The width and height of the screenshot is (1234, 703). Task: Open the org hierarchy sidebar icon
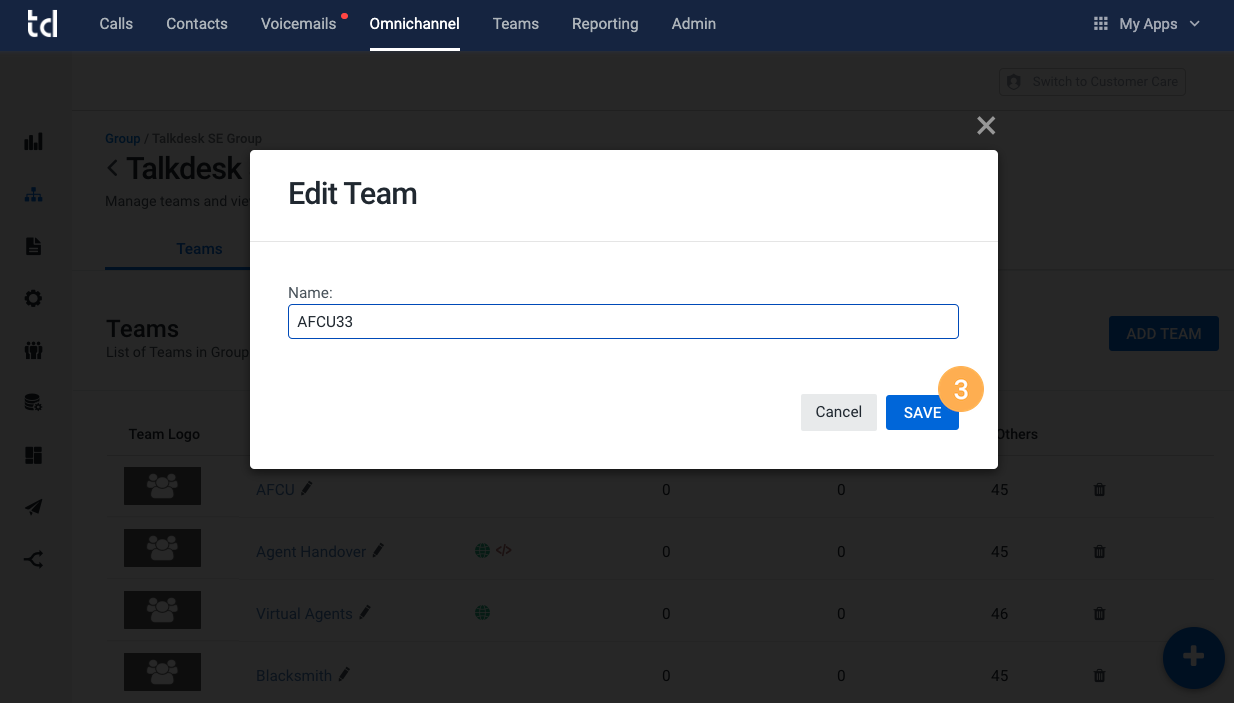[34, 194]
